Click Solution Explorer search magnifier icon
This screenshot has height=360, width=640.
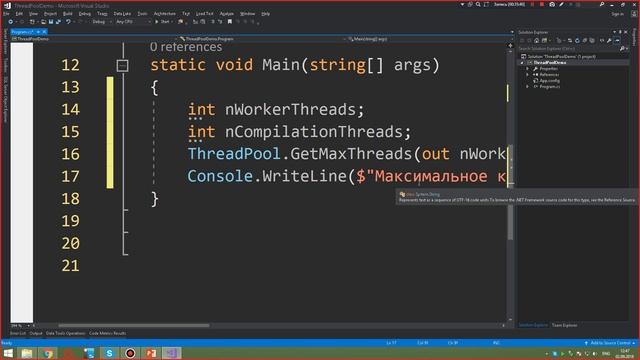coord(622,49)
